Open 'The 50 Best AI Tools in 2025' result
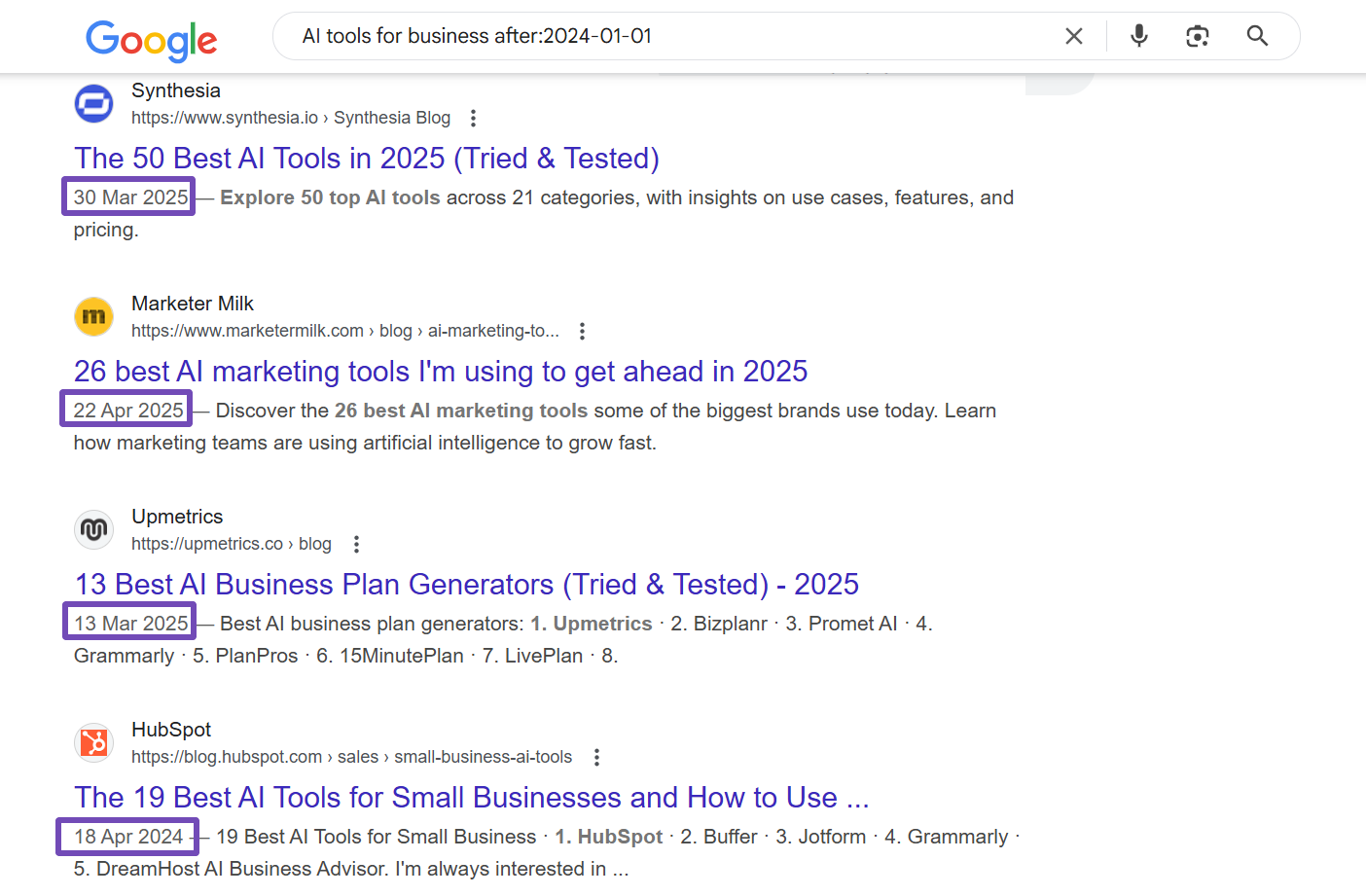Screen dimensions: 1366x896 [x=367, y=159]
